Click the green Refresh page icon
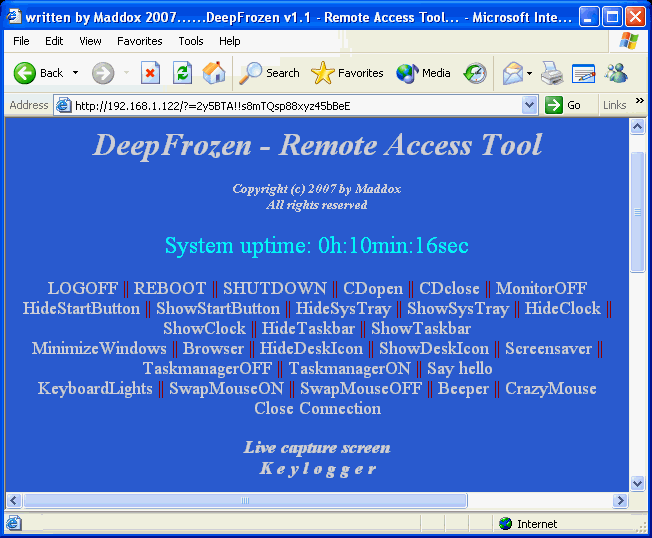652x538 pixels. (182, 73)
